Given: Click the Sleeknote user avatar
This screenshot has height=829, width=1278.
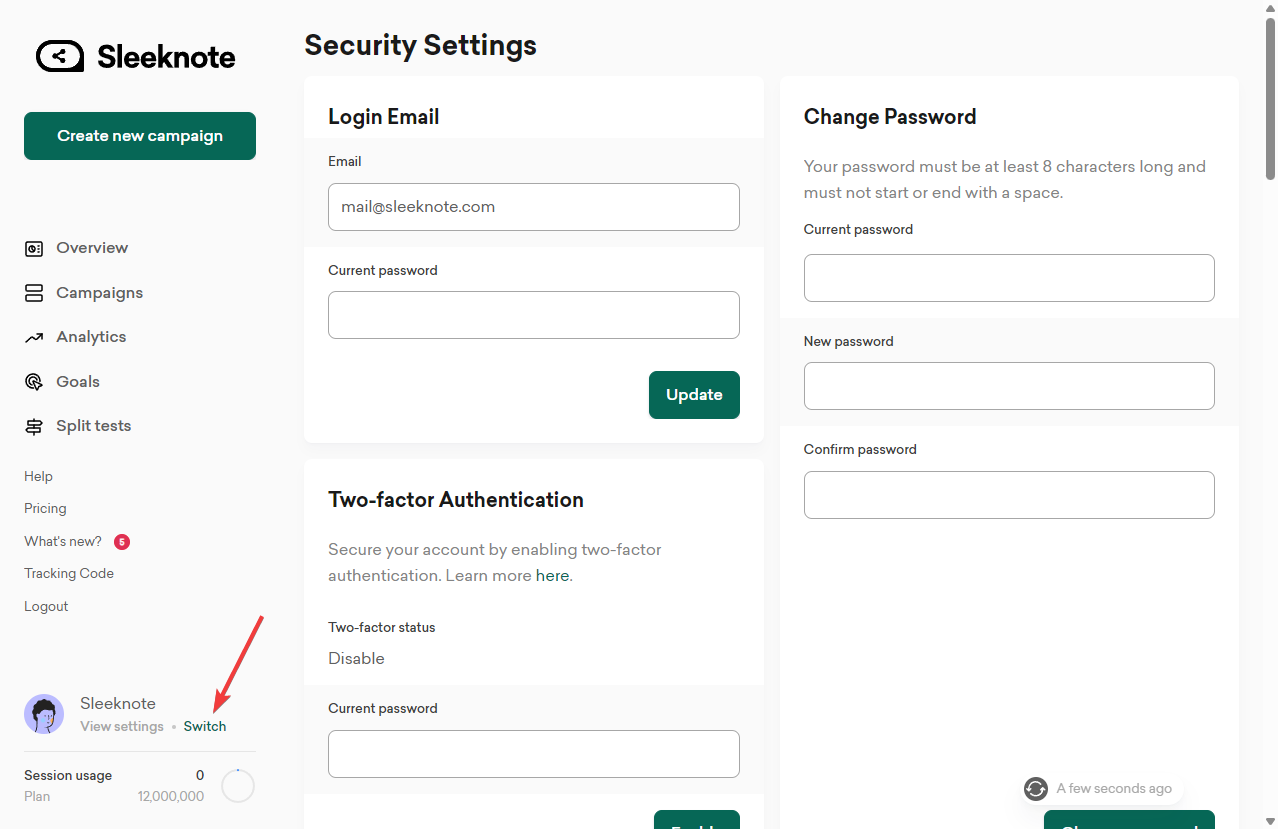Looking at the screenshot, I should pos(44,714).
